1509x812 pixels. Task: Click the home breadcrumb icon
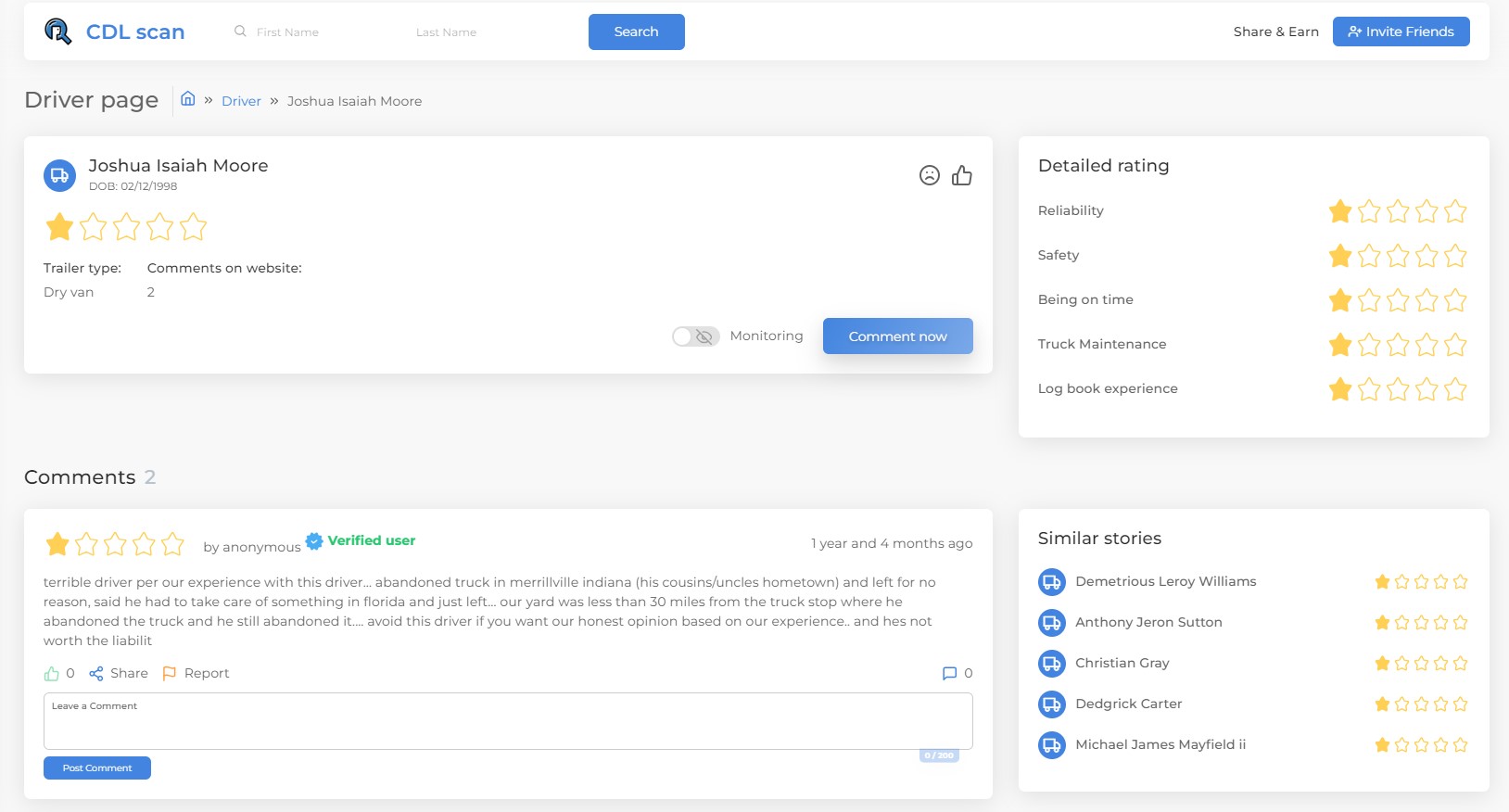(x=187, y=99)
